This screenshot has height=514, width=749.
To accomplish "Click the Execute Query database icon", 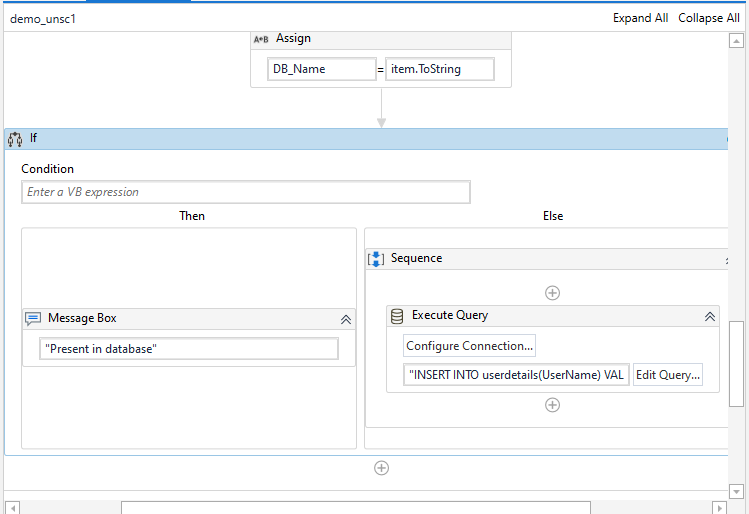I will tap(397, 316).
